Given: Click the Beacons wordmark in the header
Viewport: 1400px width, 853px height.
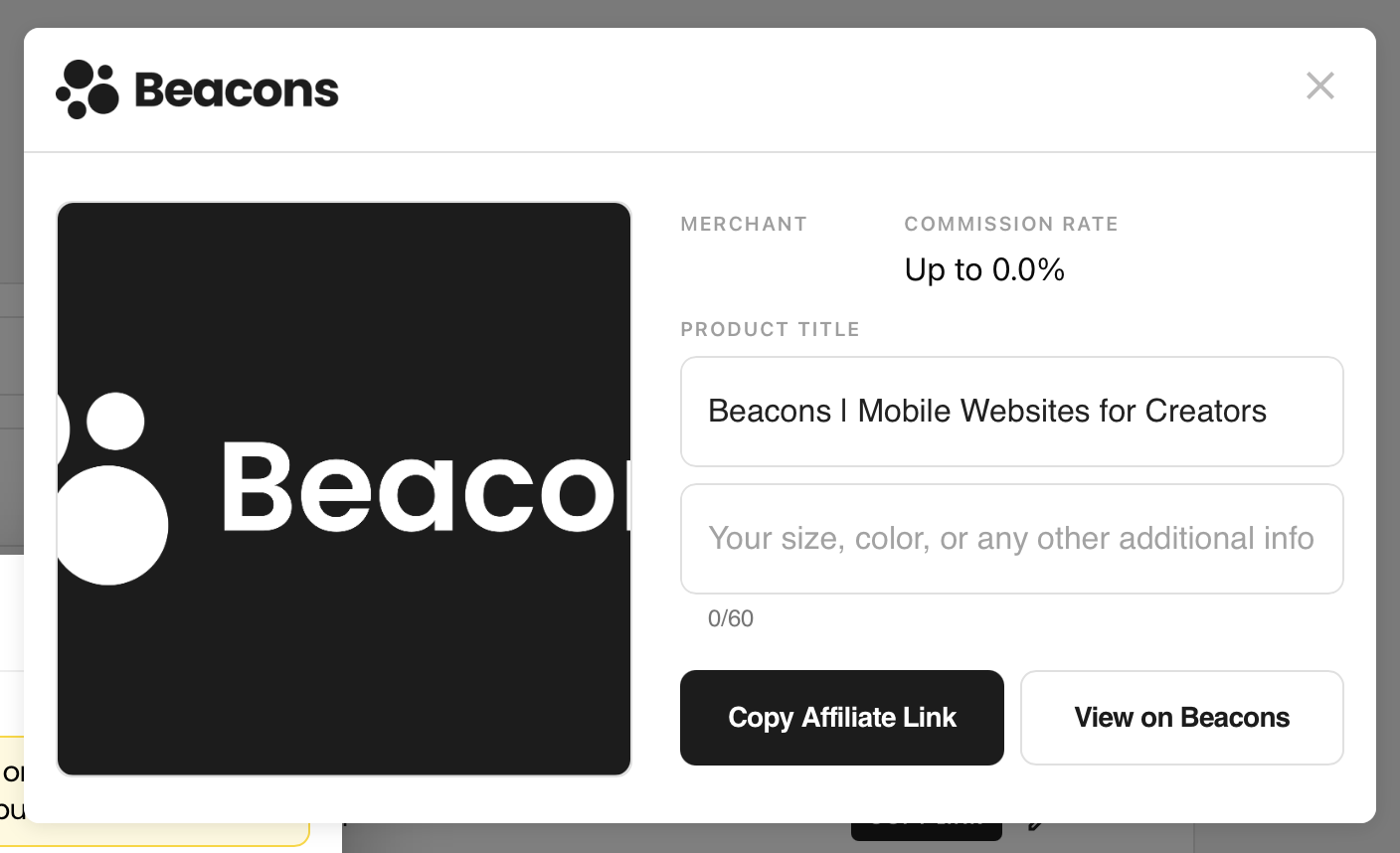Looking at the screenshot, I should [237, 90].
